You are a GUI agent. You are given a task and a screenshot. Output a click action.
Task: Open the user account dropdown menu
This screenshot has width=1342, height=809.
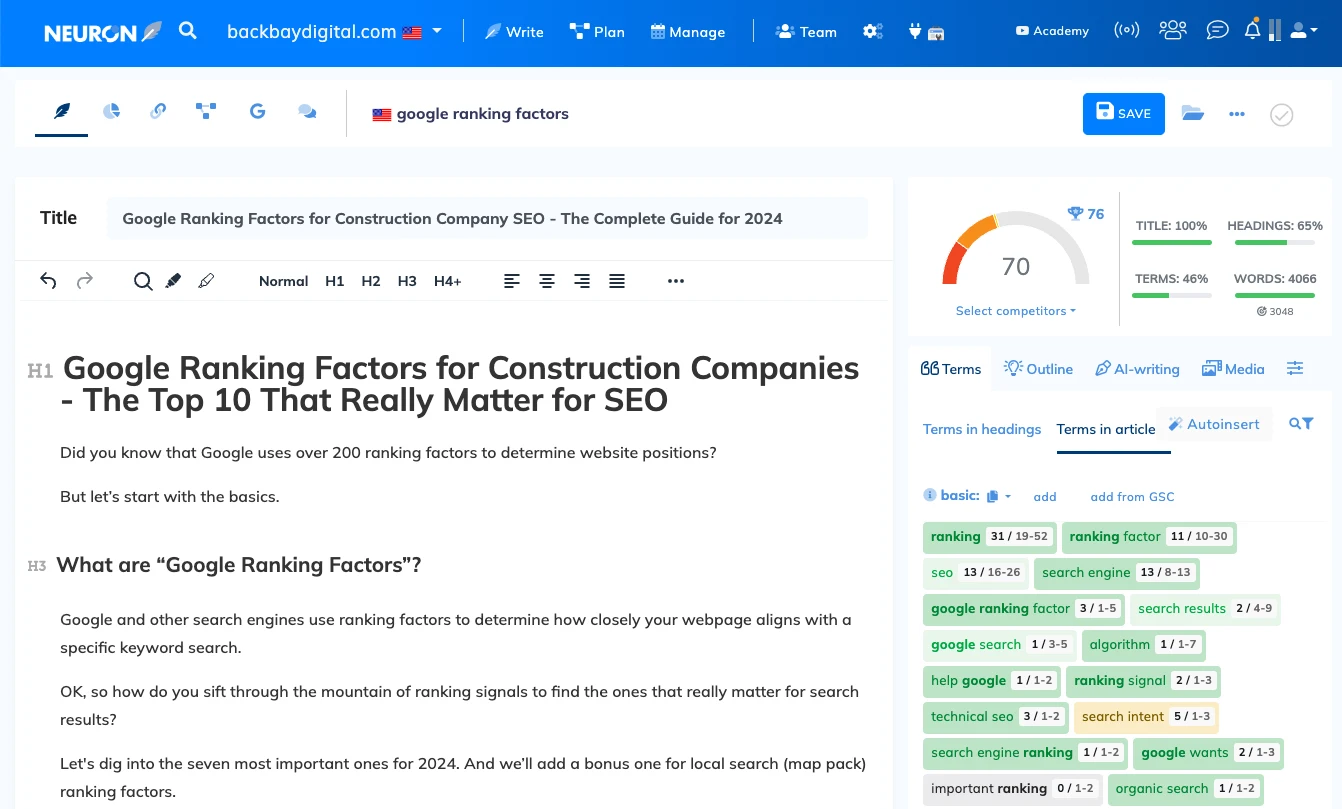click(1303, 31)
